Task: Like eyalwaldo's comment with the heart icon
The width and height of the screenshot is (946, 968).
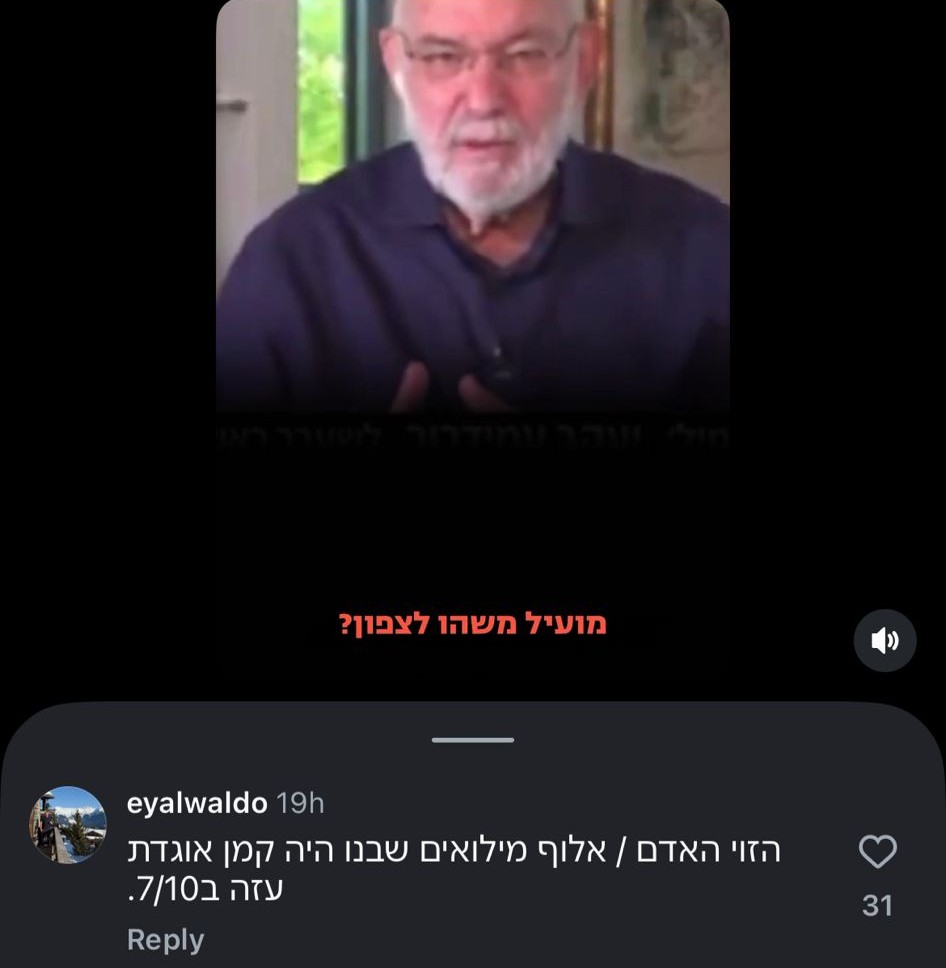Action: coord(877,851)
